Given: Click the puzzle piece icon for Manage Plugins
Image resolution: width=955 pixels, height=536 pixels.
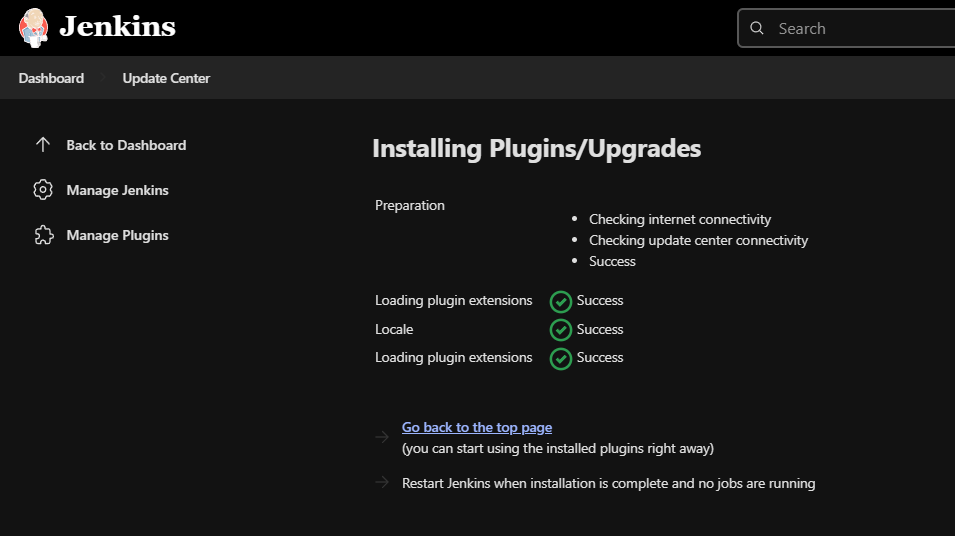Looking at the screenshot, I should click(x=43, y=235).
